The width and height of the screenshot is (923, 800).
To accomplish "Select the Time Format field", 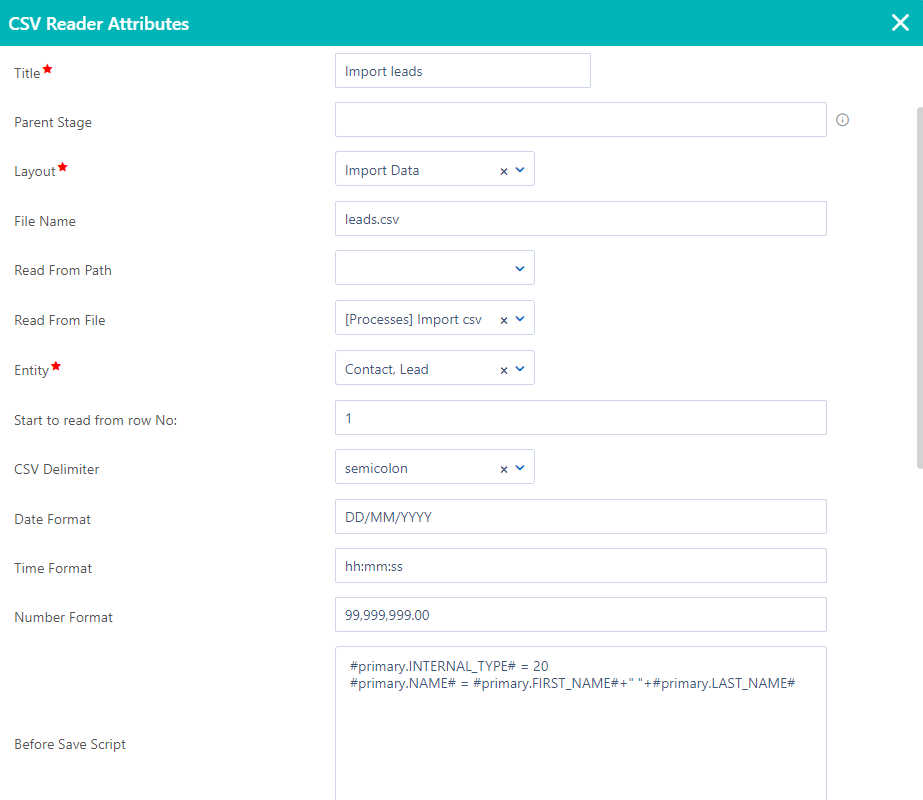I will click(x=580, y=565).
